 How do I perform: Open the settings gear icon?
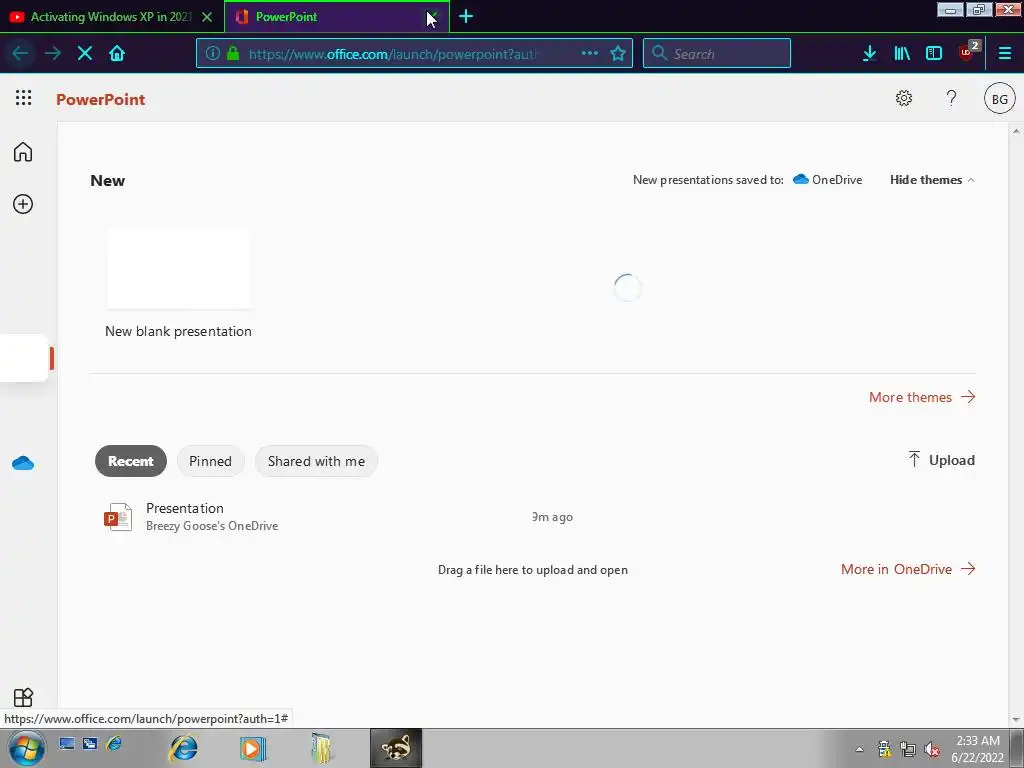point(904,98)
